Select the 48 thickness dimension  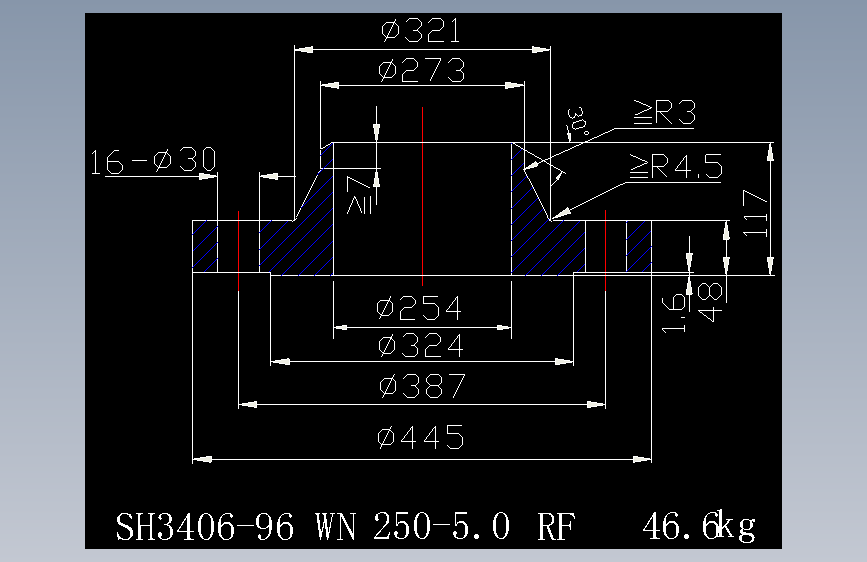pyautogui.click(x=711, y=302)
